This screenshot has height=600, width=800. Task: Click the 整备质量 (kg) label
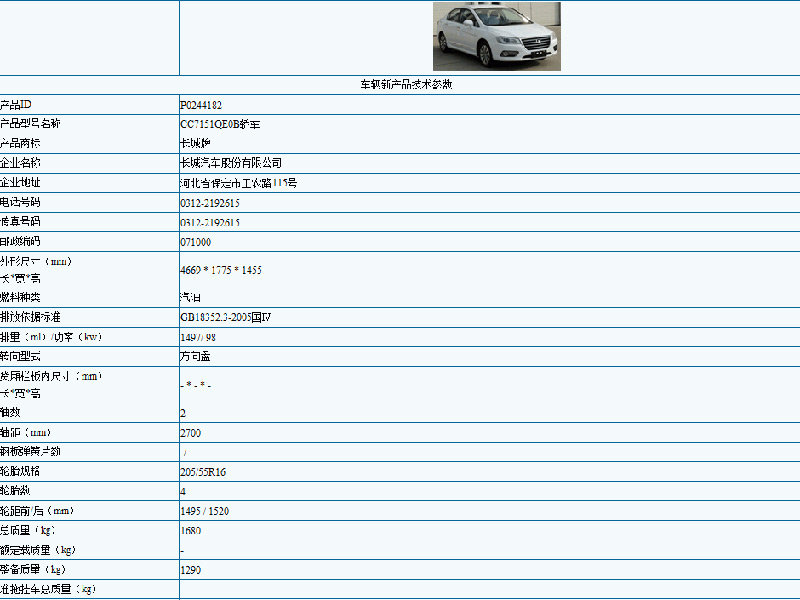pos(33,569)
